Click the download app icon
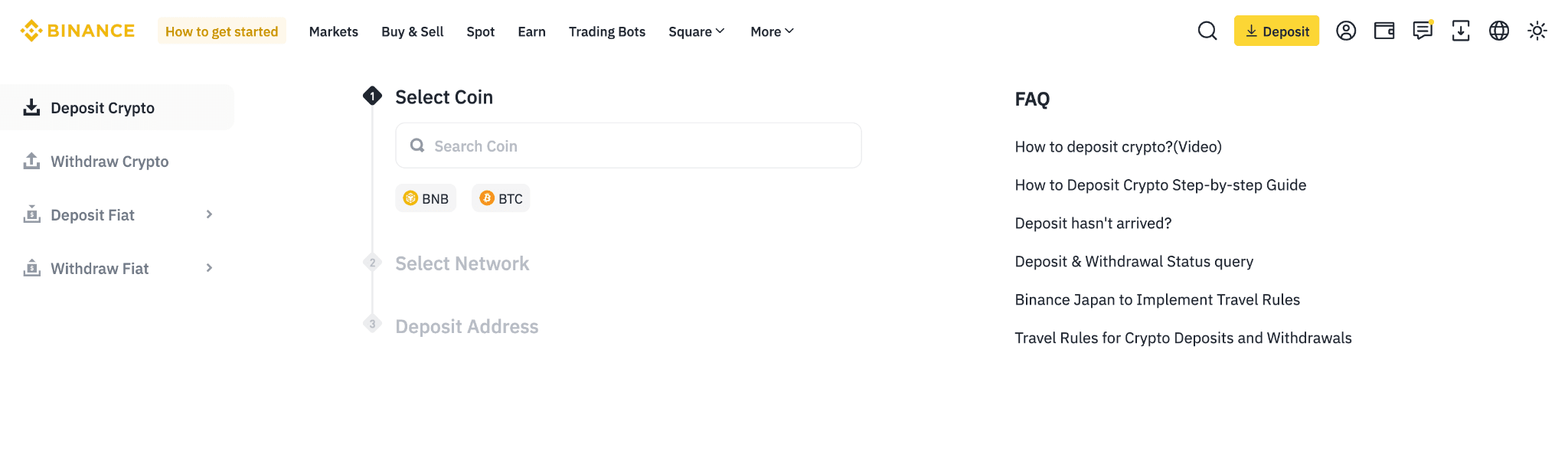This screenshot has width=1568, height=454. point(1461,31)
